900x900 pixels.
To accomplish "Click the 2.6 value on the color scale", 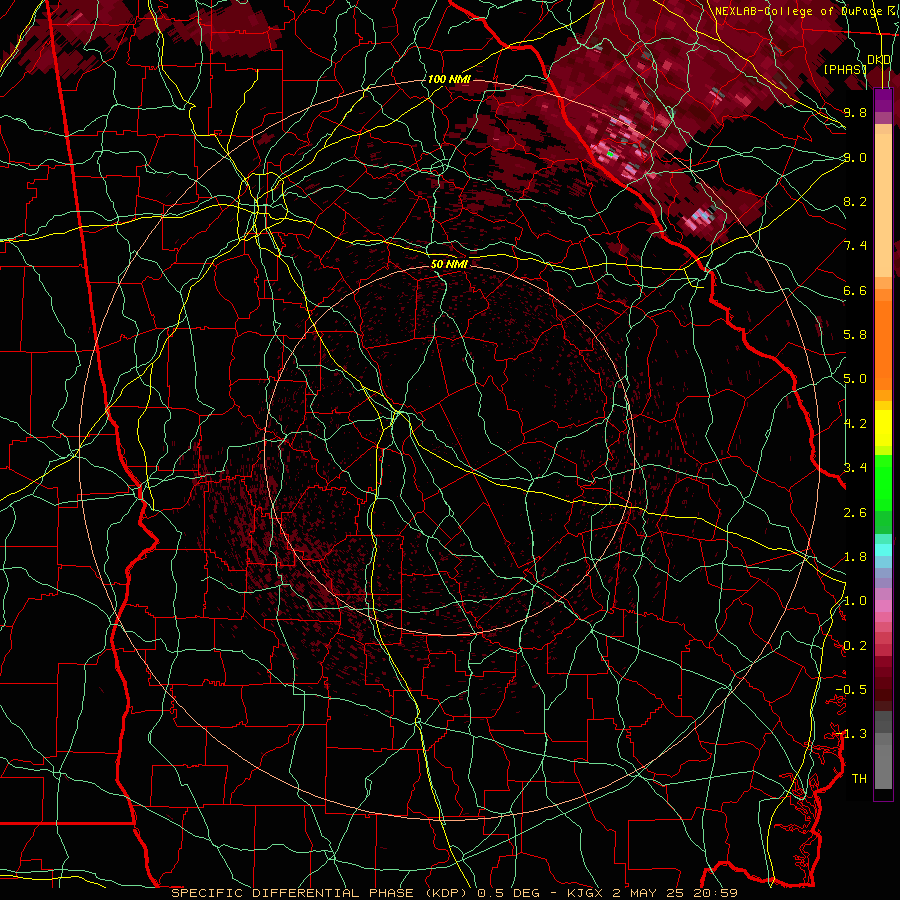I will [x=855, y=513].
